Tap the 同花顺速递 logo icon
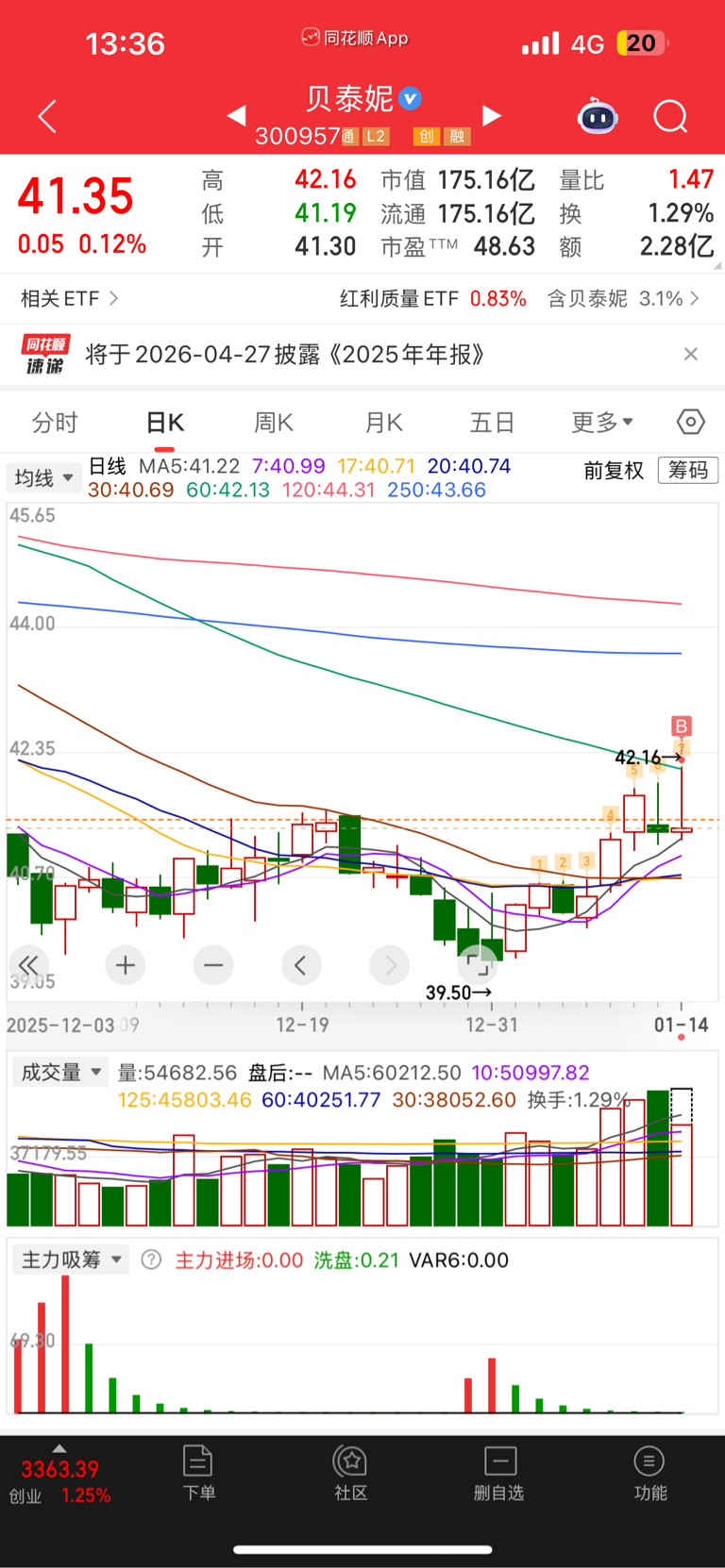725x1568 pixels. pos(45,355)
